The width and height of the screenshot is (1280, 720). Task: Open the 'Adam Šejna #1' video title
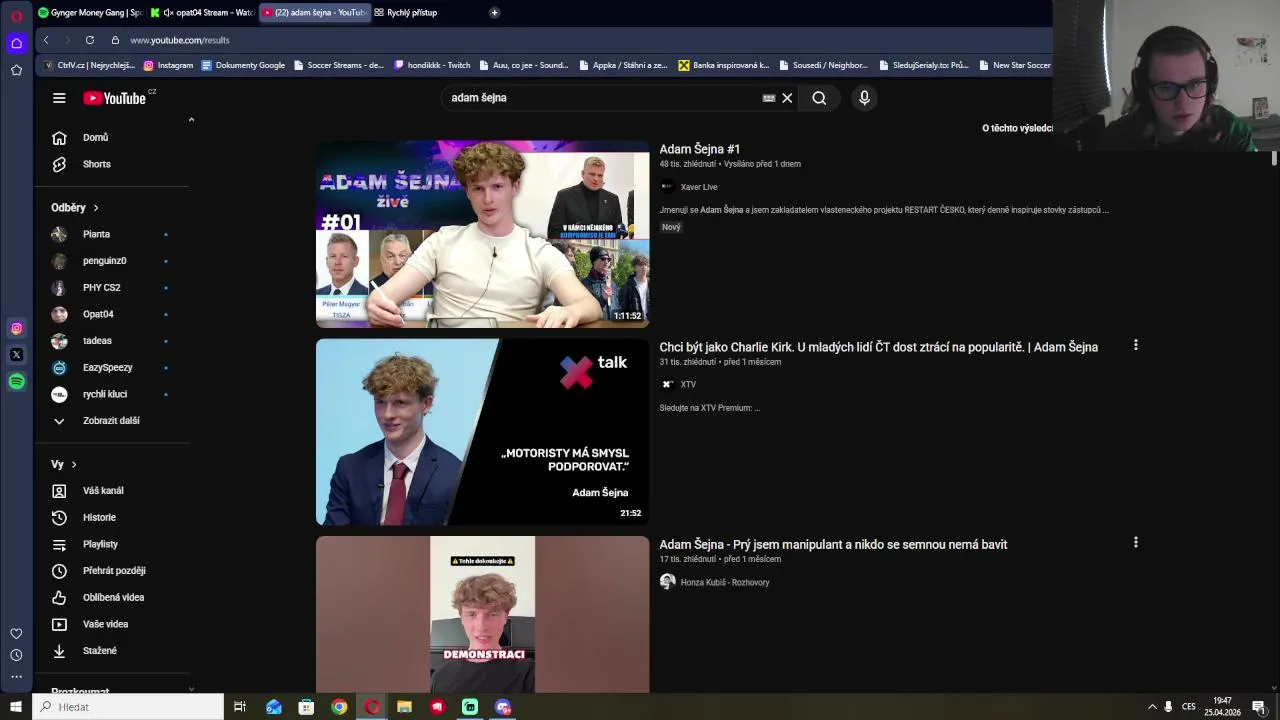[699, 149]
